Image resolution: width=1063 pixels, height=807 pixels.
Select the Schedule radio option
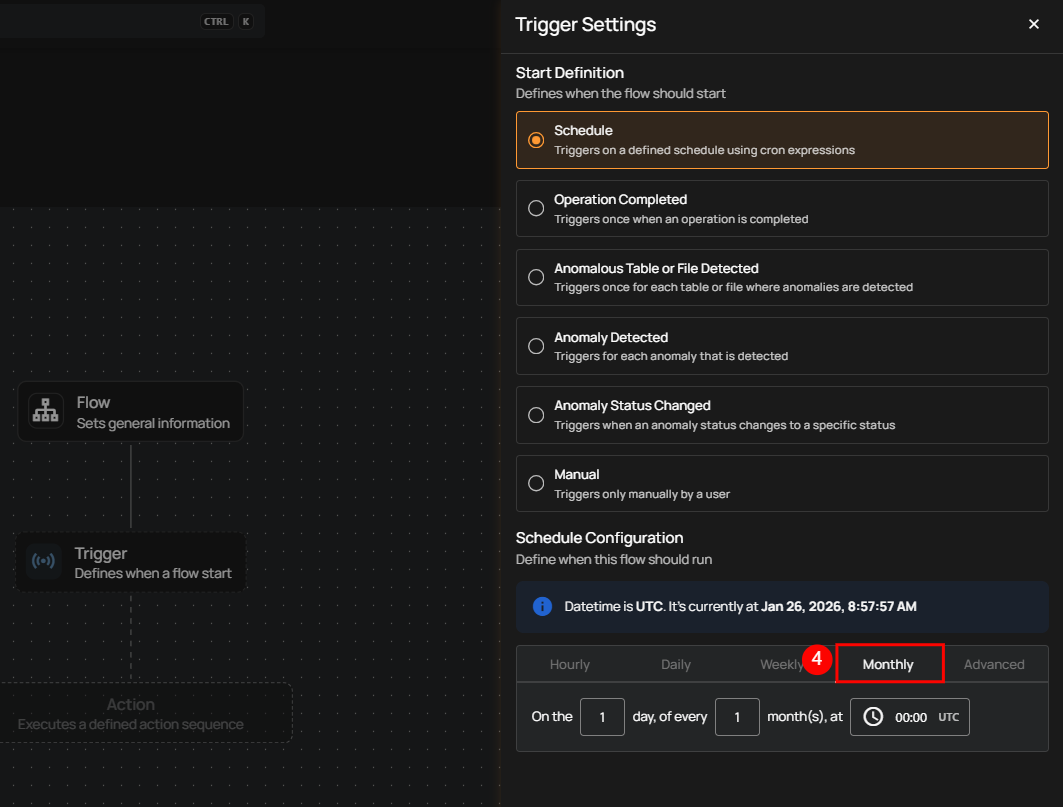tap(536, 140)
